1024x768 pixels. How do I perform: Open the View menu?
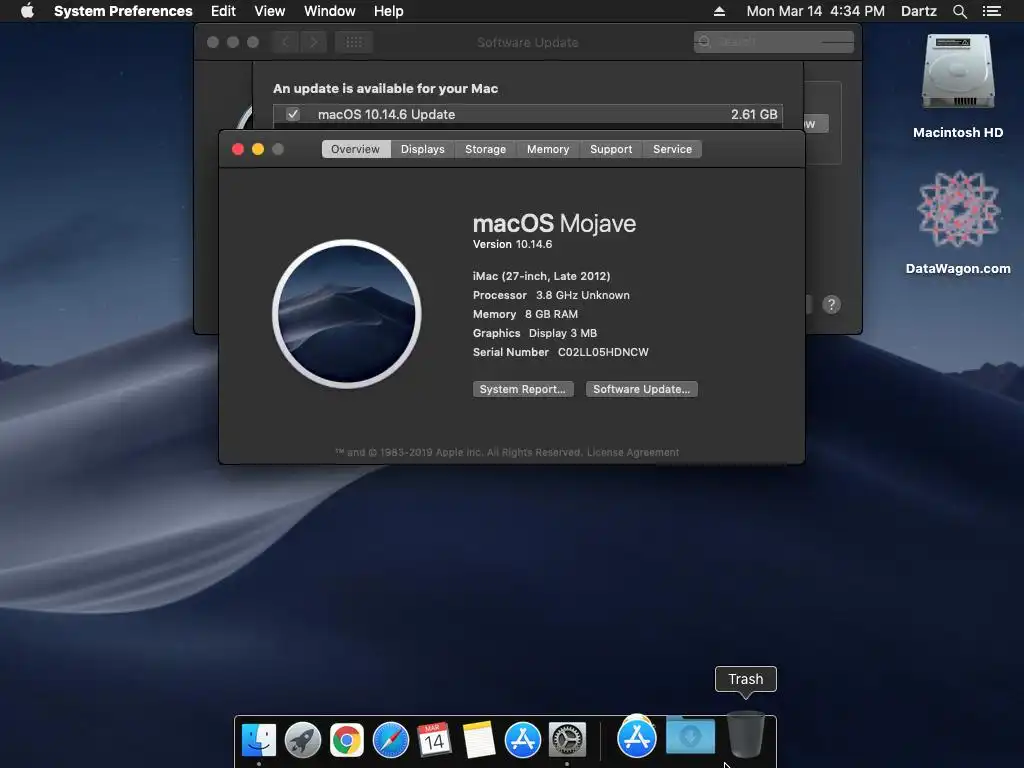click(270, 11)
